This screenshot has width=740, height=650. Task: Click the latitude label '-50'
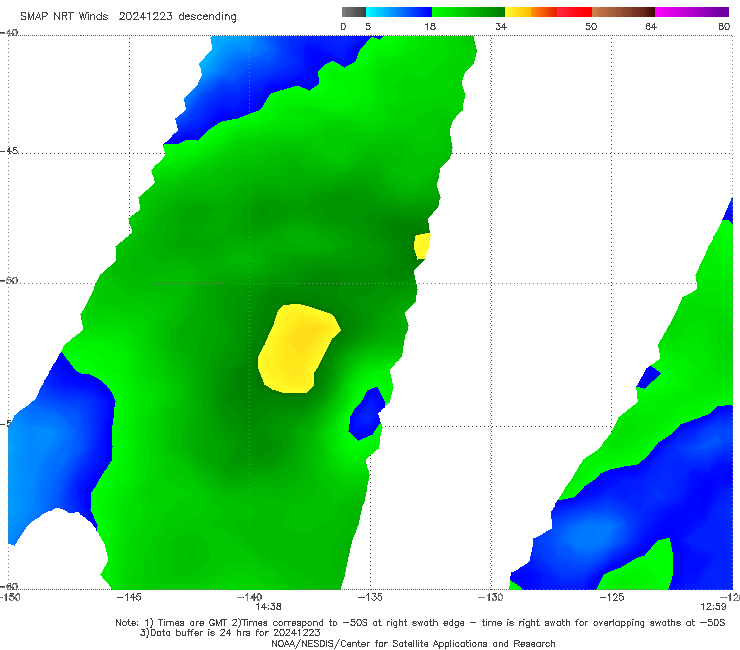coord(9,281)
